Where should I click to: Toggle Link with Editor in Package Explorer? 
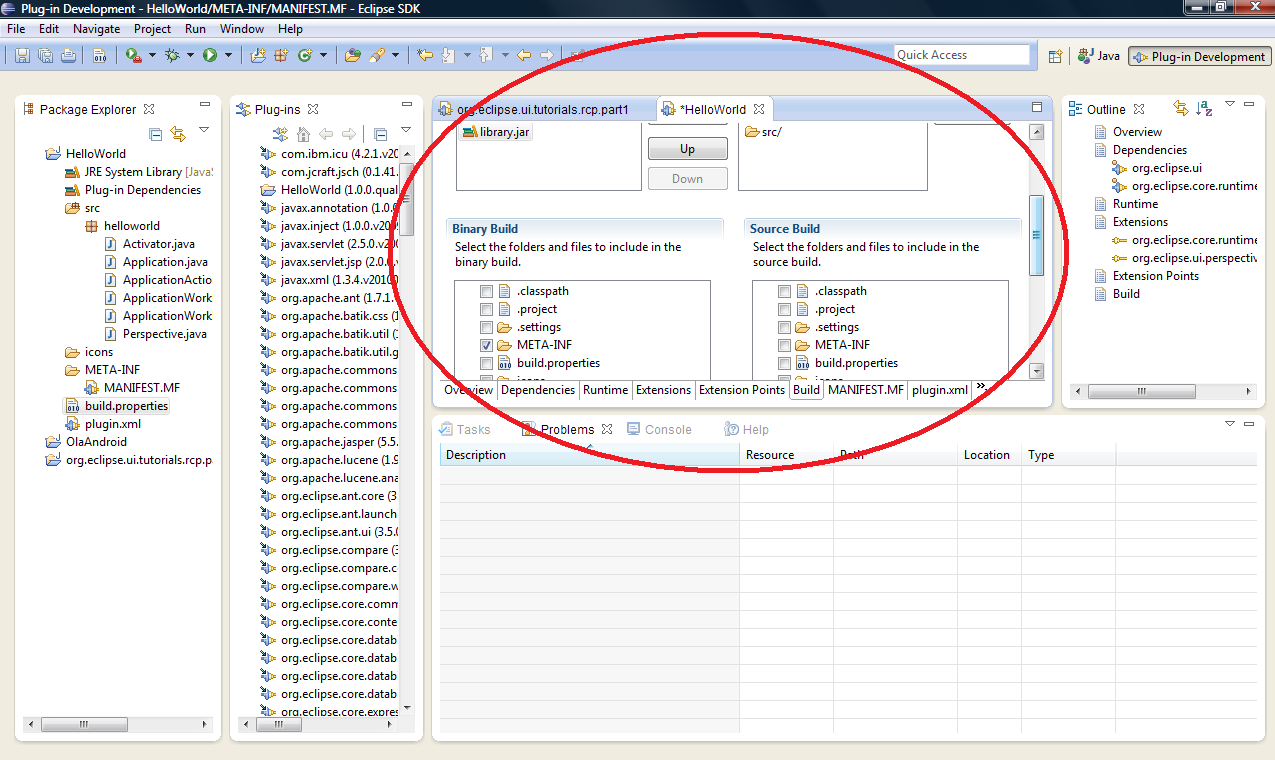pyautogui.click(x=178, y=133)
